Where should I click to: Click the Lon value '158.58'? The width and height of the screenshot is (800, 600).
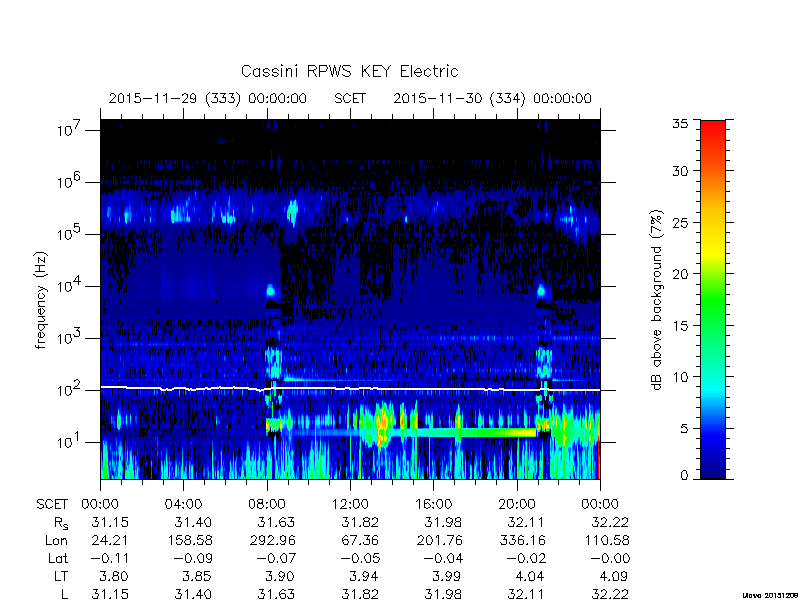click(190, 540)
